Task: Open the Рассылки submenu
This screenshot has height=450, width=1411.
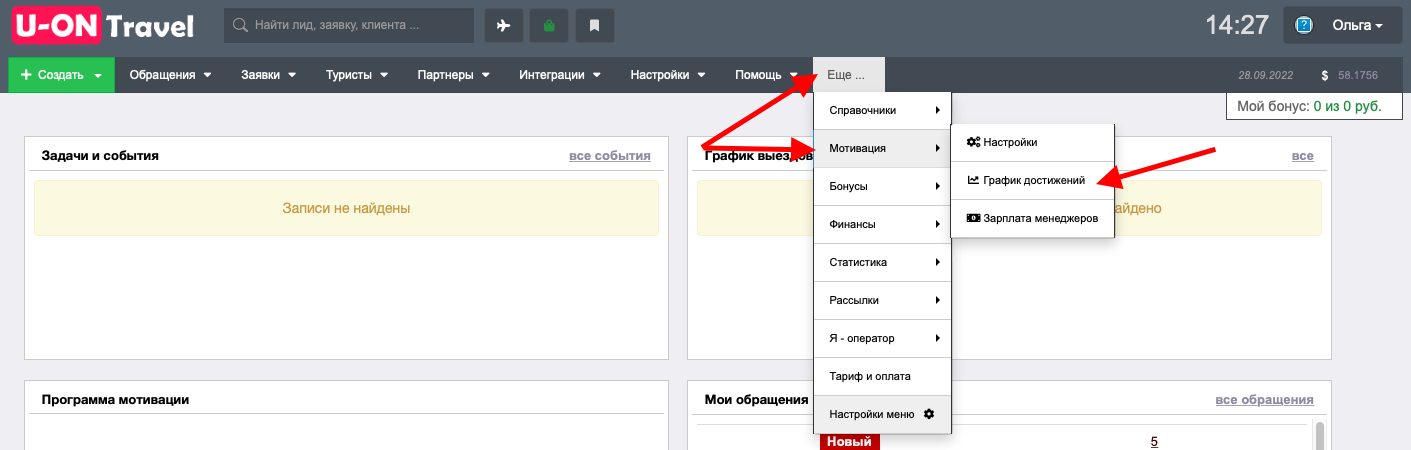Action: coord(882,300)
